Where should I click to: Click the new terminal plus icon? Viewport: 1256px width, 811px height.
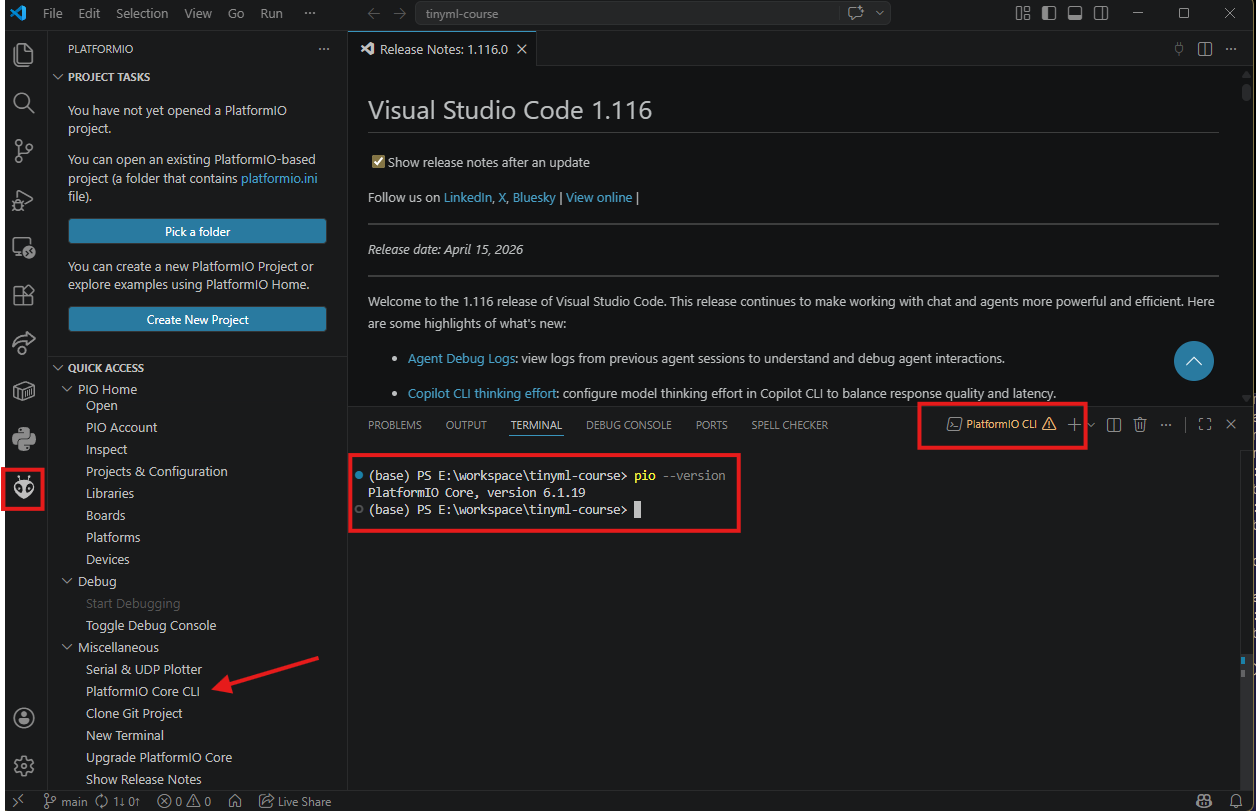(1074, 425)
